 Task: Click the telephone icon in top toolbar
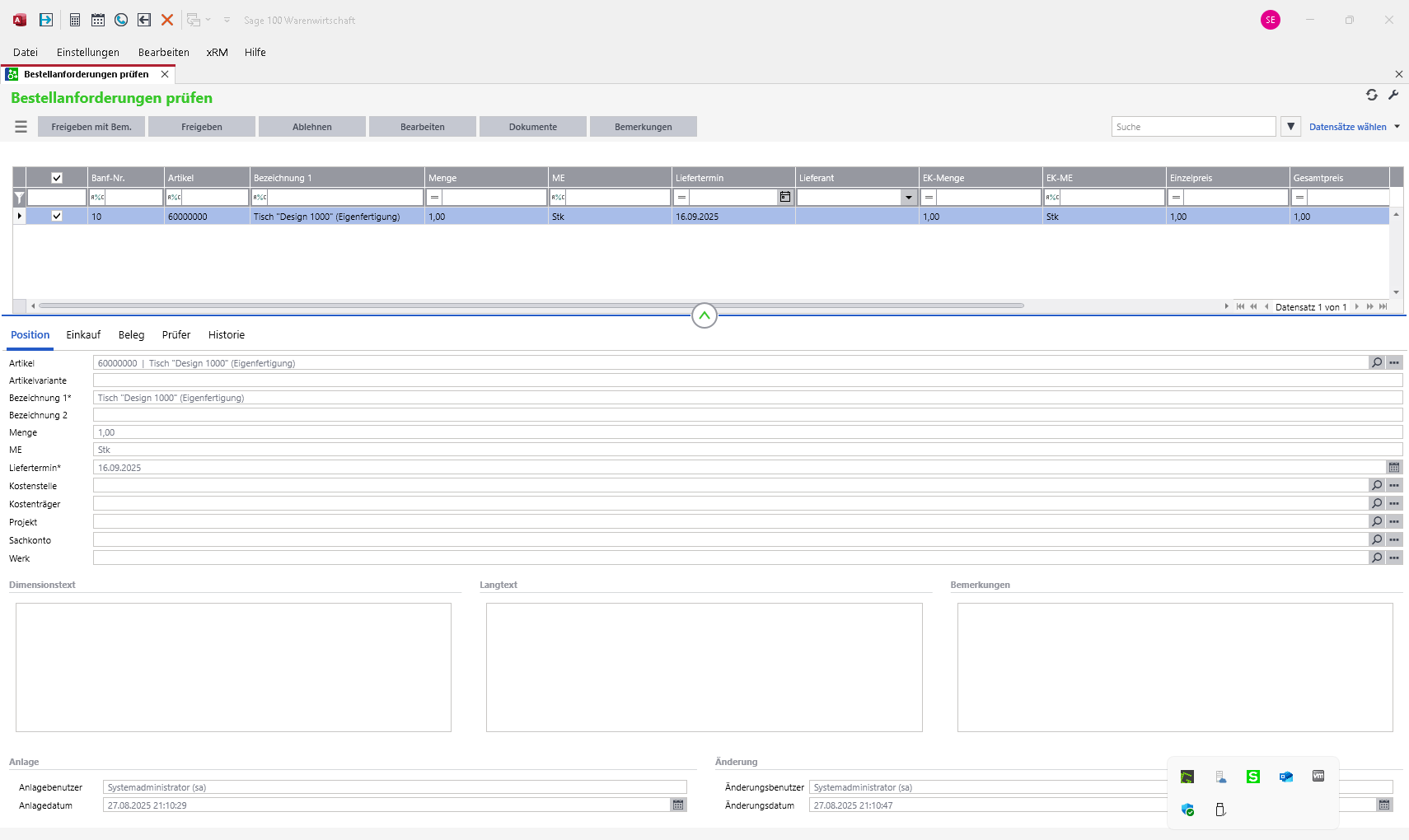[121, 20]
